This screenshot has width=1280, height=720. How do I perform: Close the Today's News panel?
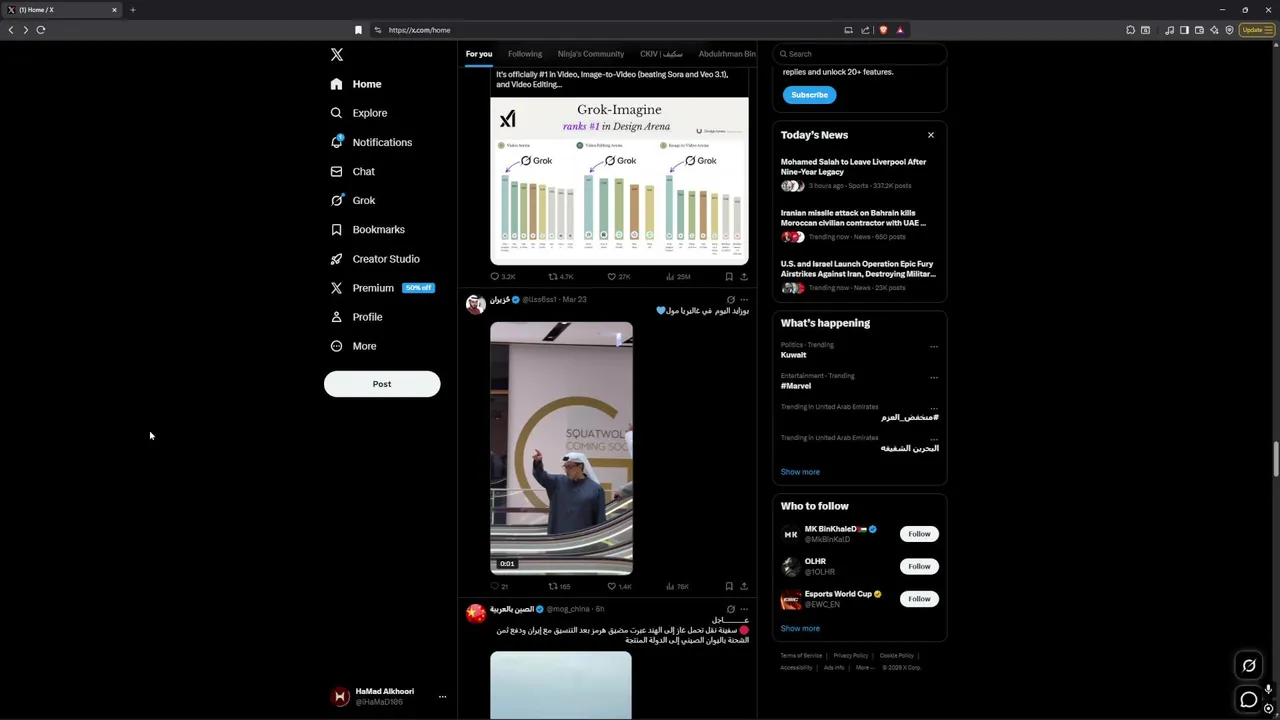[x=931, y=135]
